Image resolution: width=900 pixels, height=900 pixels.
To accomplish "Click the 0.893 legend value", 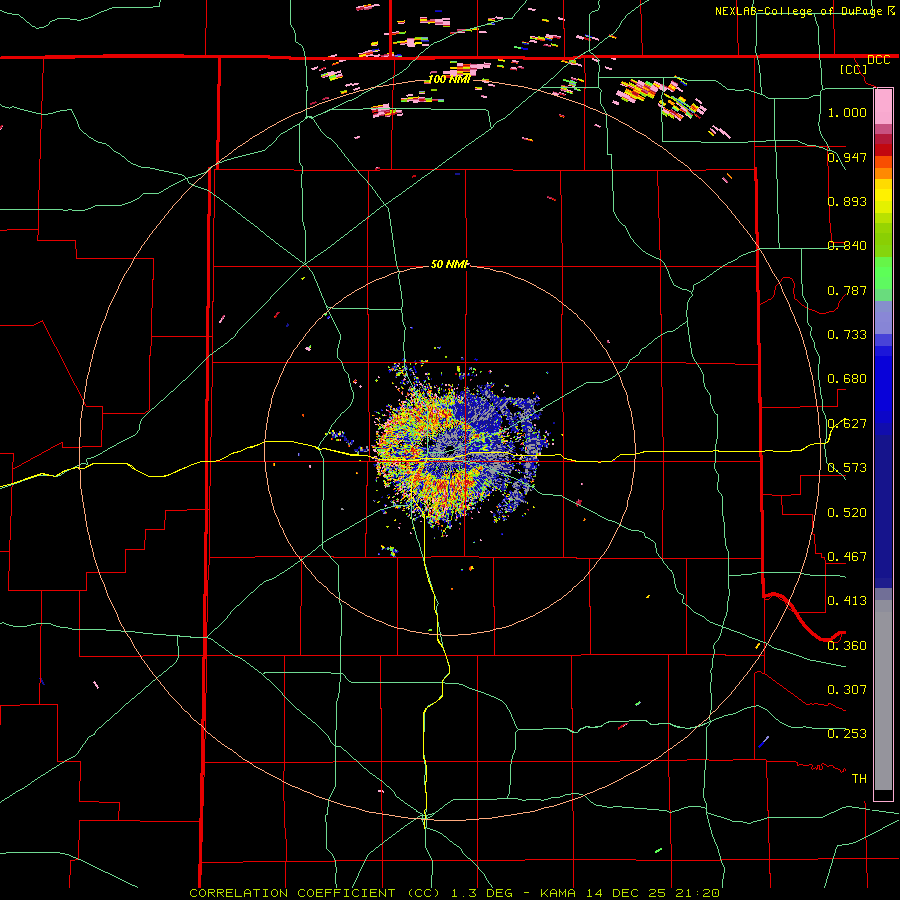I will pyautogui.click(x=847, y=201).
